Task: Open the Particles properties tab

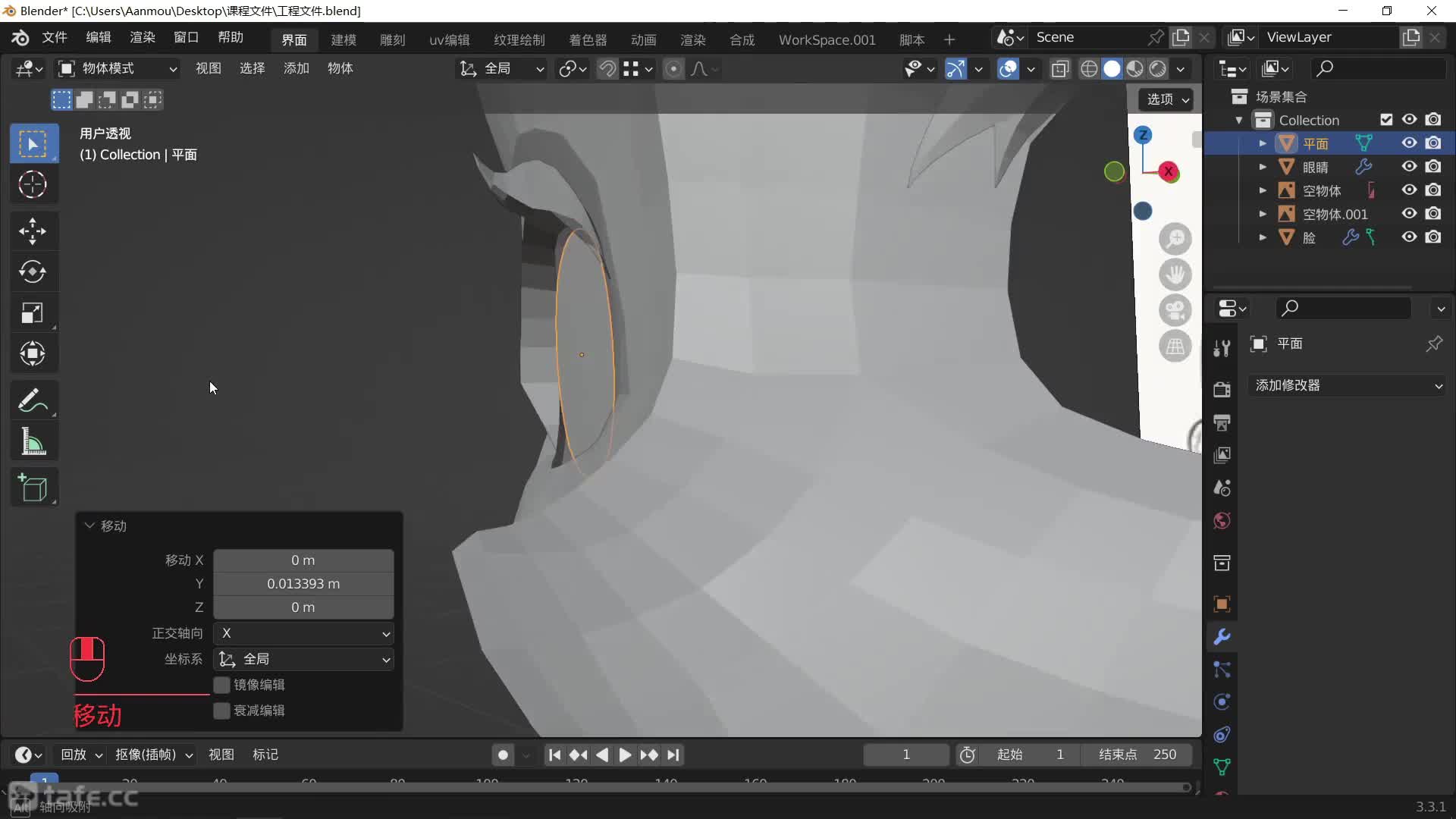Action: pyautogui.click(x=1222, y=670)
